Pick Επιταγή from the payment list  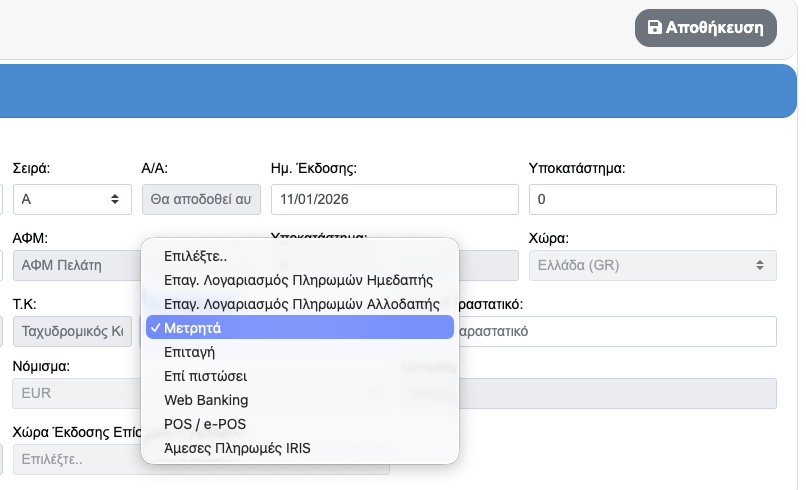300,352
